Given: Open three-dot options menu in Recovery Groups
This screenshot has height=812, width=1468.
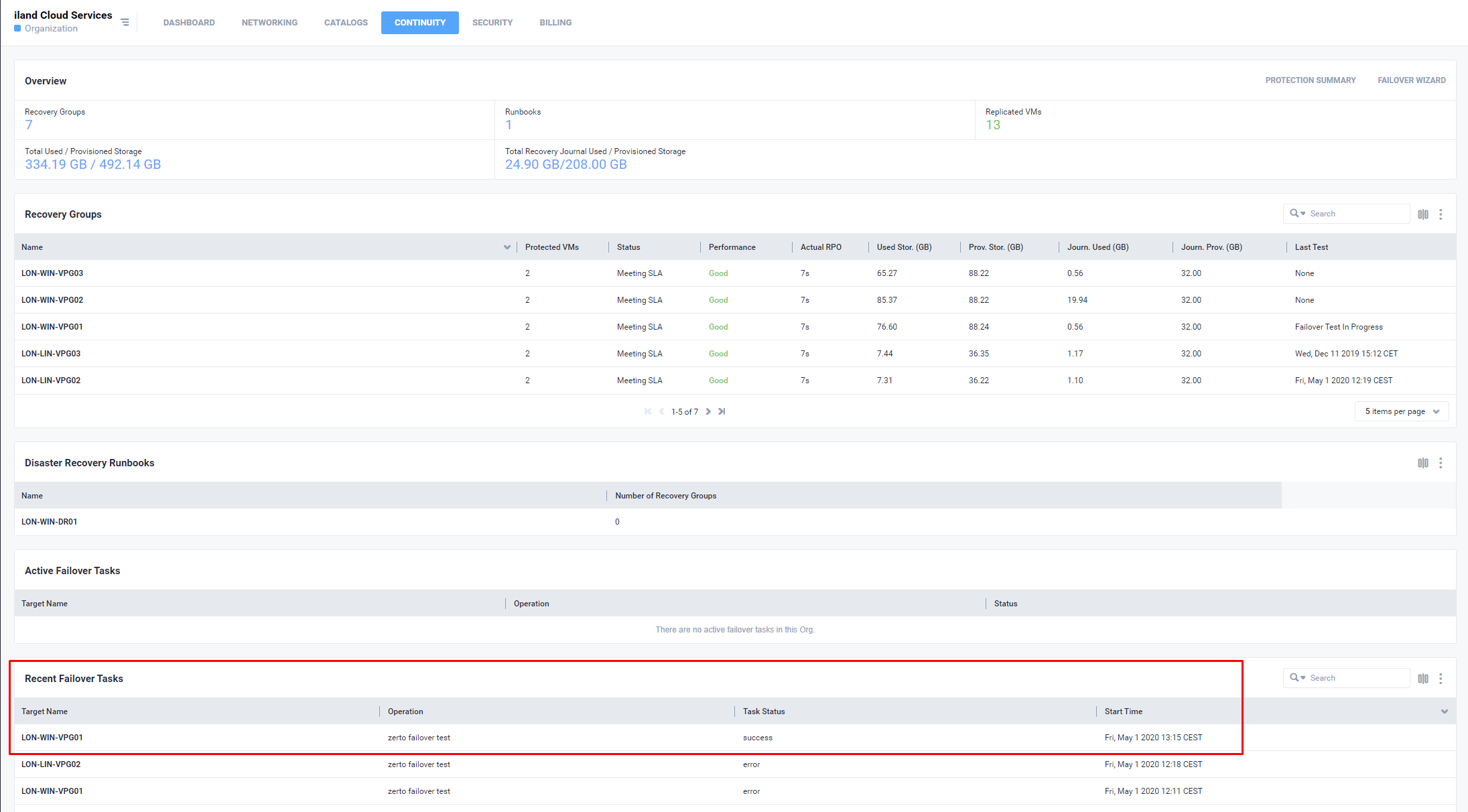Looking at the screenshot, I should coord(1441,214).
